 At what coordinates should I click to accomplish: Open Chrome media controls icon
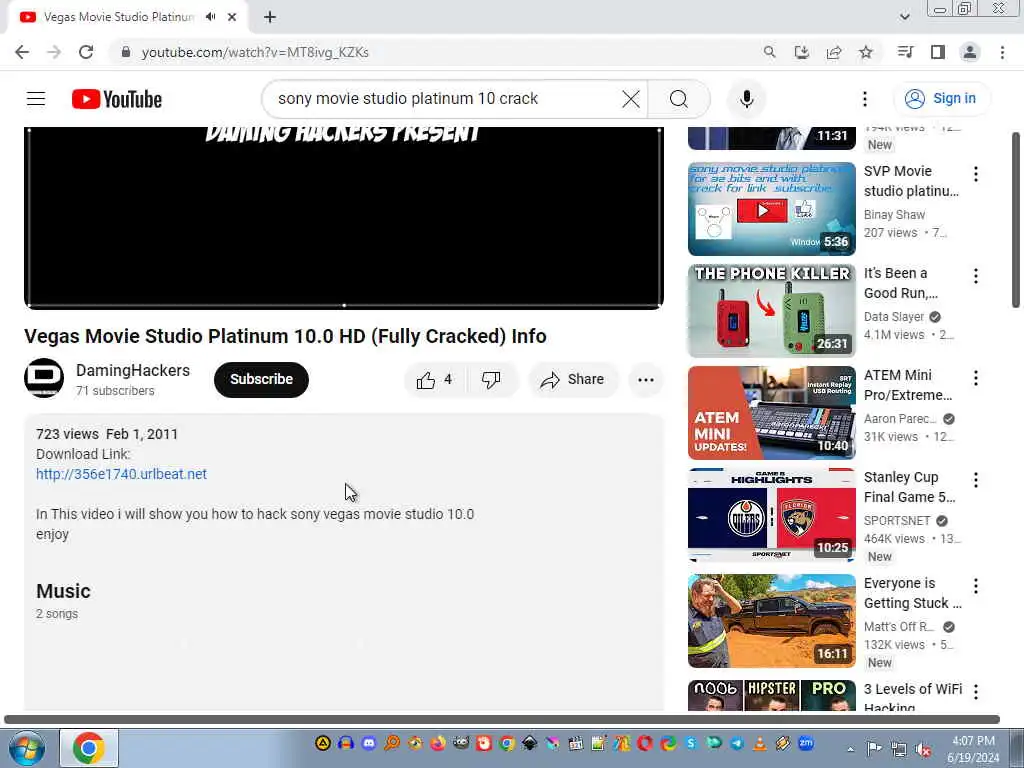905,52
